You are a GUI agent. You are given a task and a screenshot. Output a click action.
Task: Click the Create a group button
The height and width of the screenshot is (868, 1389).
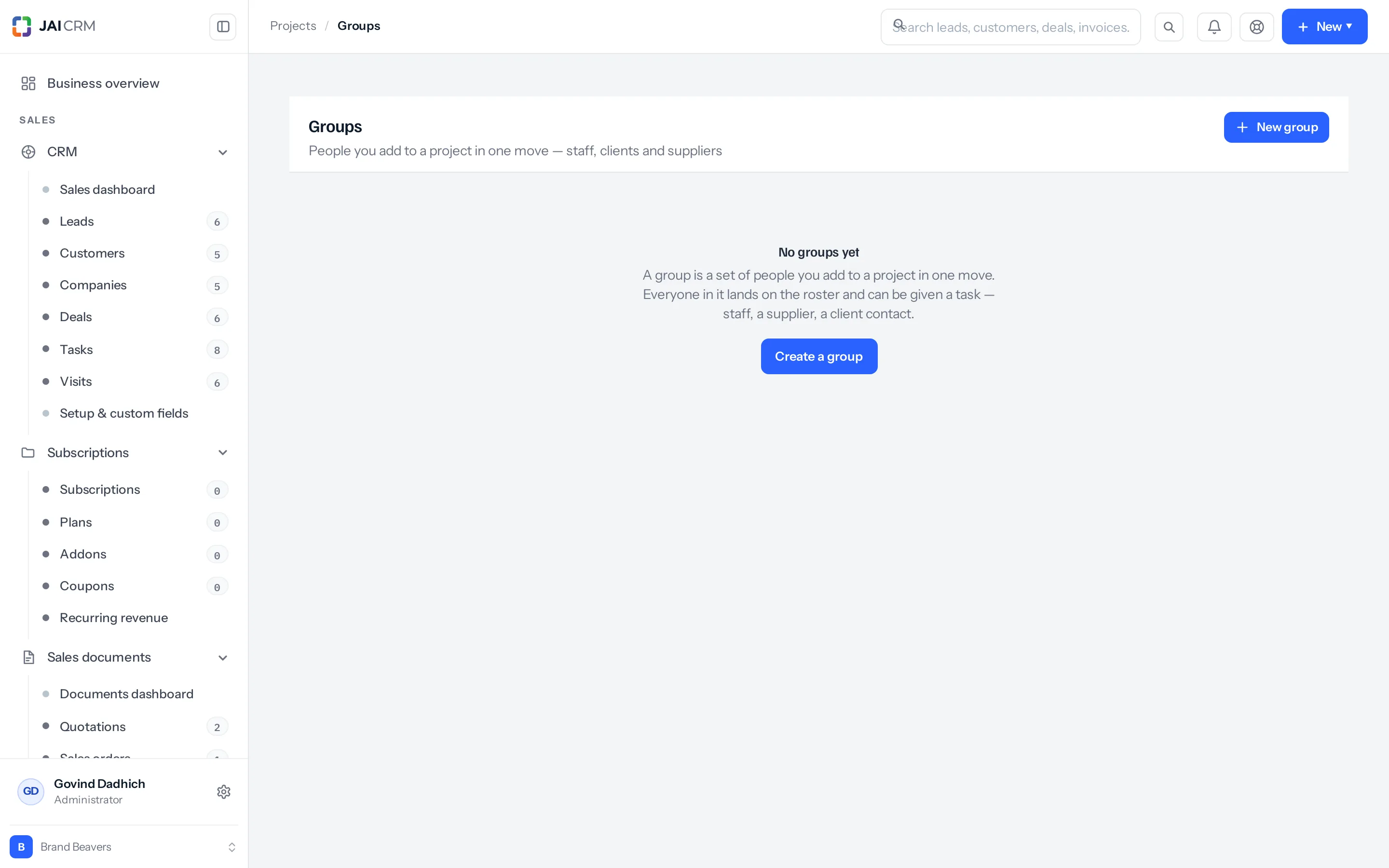[818, 356]
